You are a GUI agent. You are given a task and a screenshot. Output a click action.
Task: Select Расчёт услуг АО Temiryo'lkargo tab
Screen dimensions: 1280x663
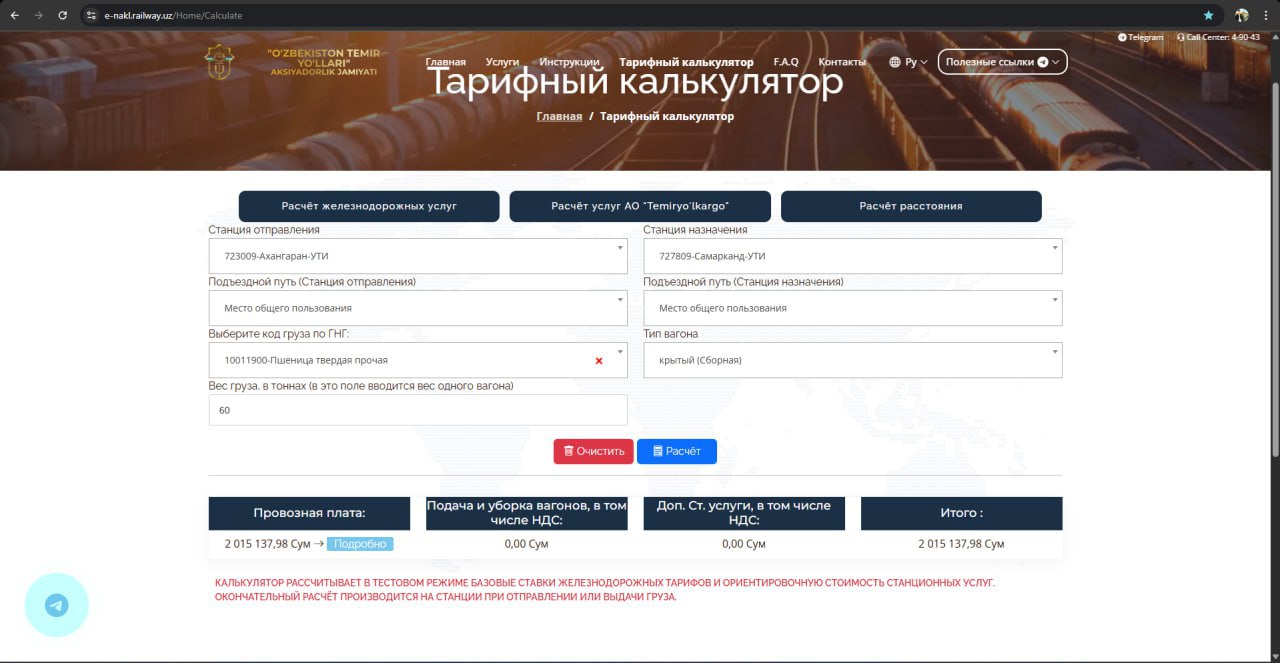coord(640,206)
